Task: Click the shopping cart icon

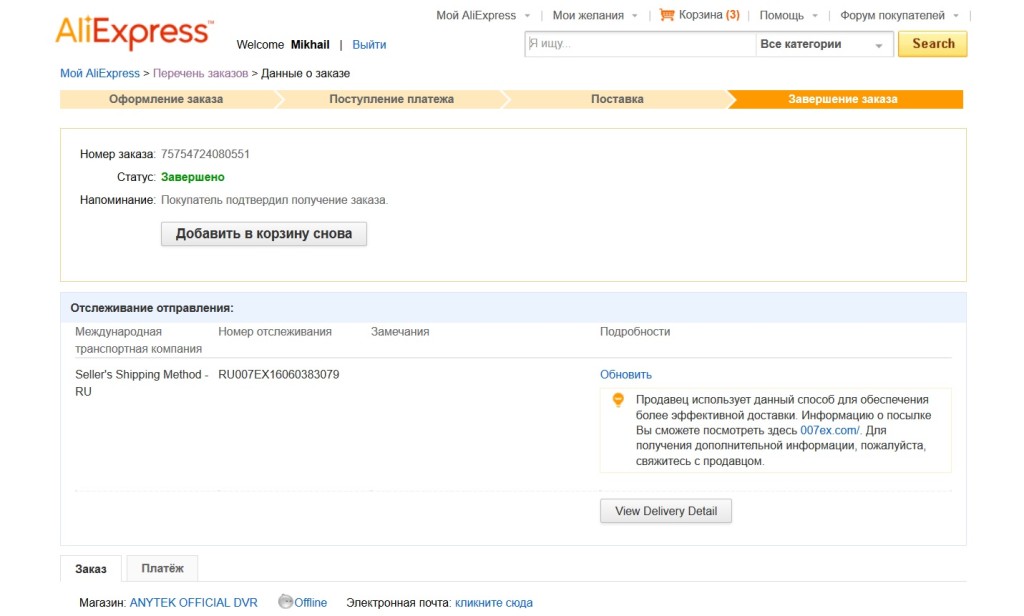Action: click(x=667, y=14)
